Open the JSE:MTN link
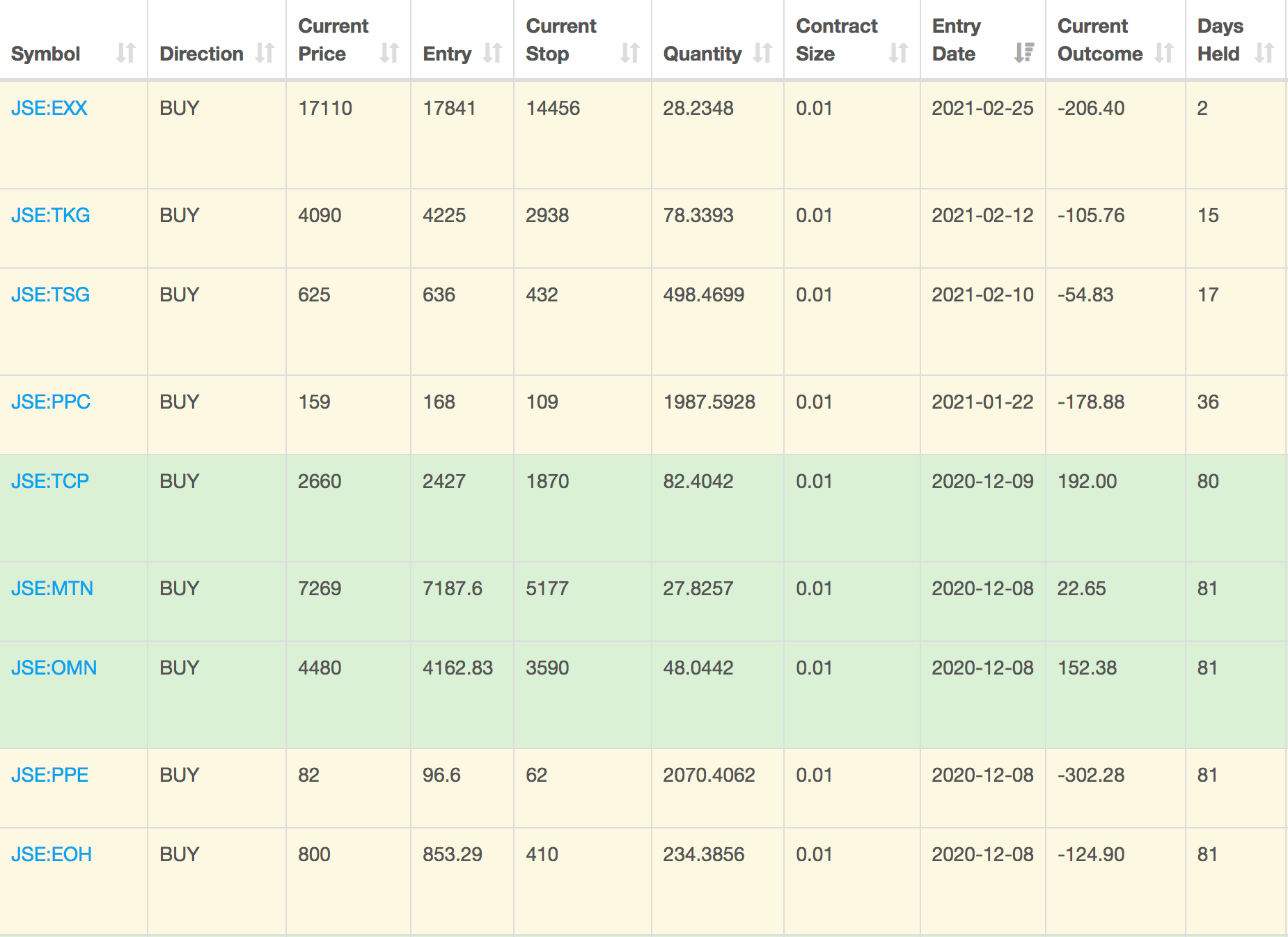This screenshot has width=1288, height=937. point(52,588)
